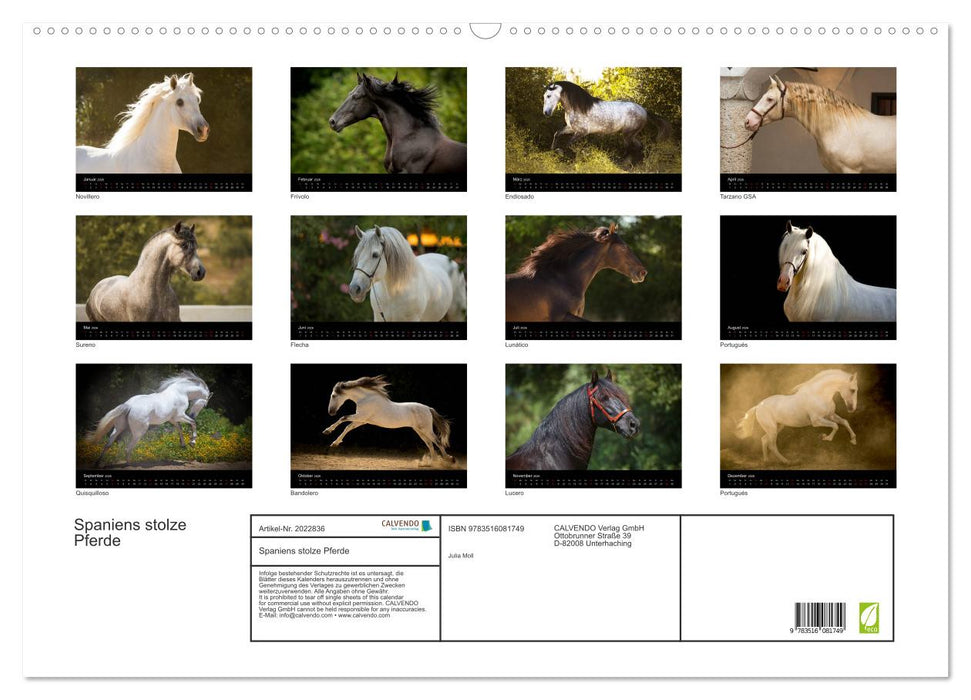Click the green eco leaf logo

click(869, 617)
